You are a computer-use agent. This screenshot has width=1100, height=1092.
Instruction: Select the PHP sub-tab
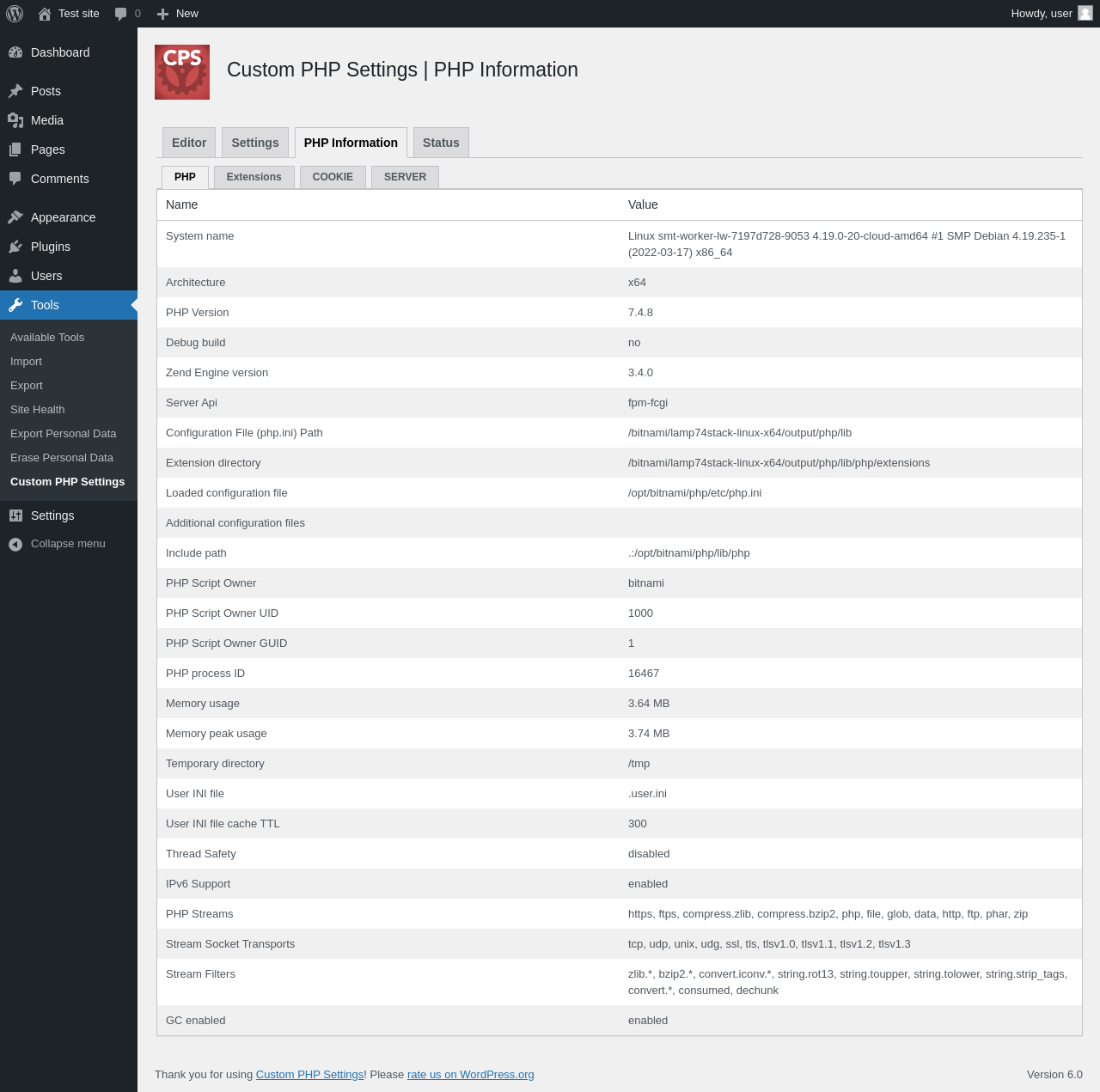185,177
